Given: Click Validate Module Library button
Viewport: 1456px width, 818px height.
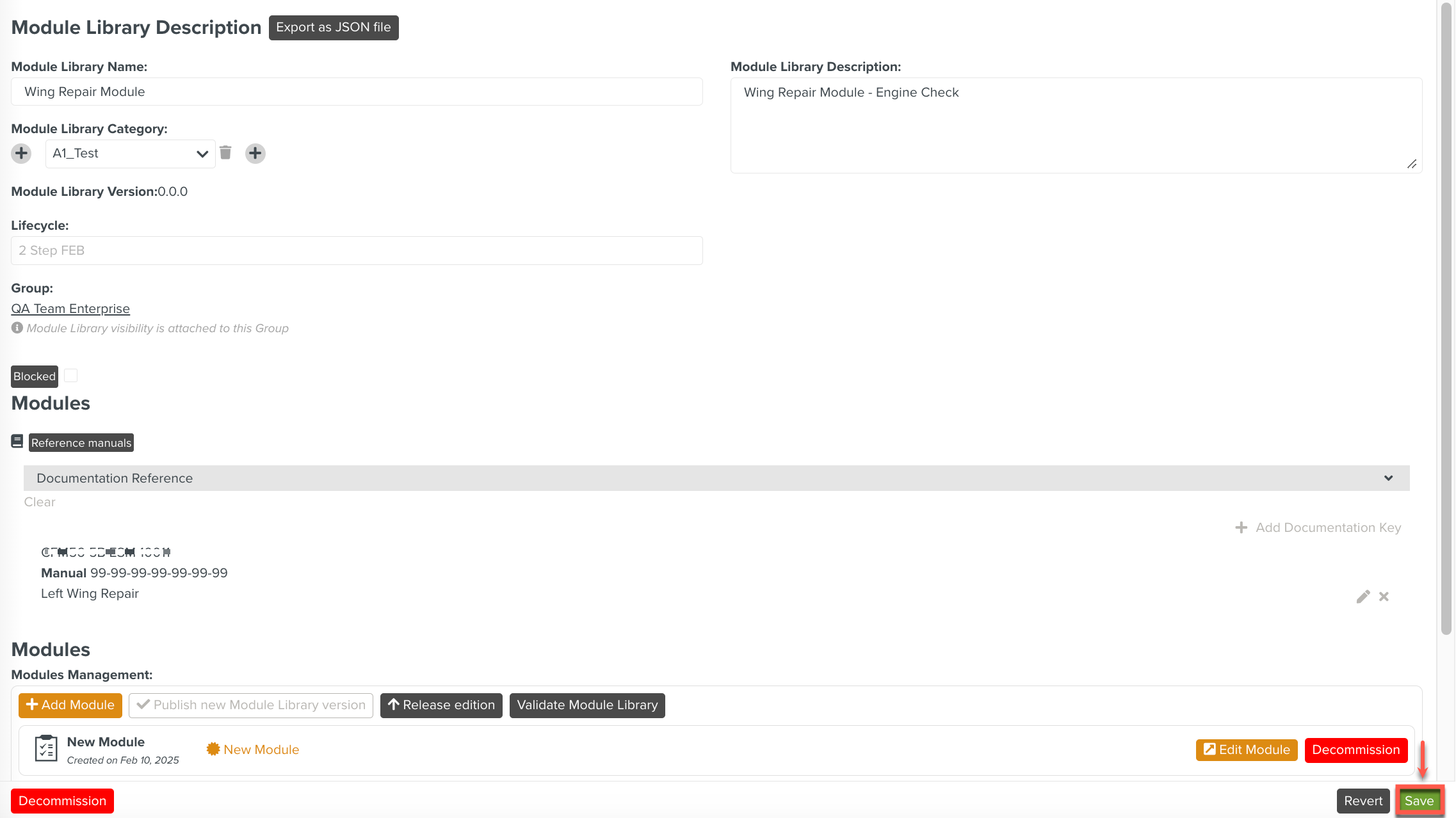Looking at the screenshot, I should [x=587, y=705].
